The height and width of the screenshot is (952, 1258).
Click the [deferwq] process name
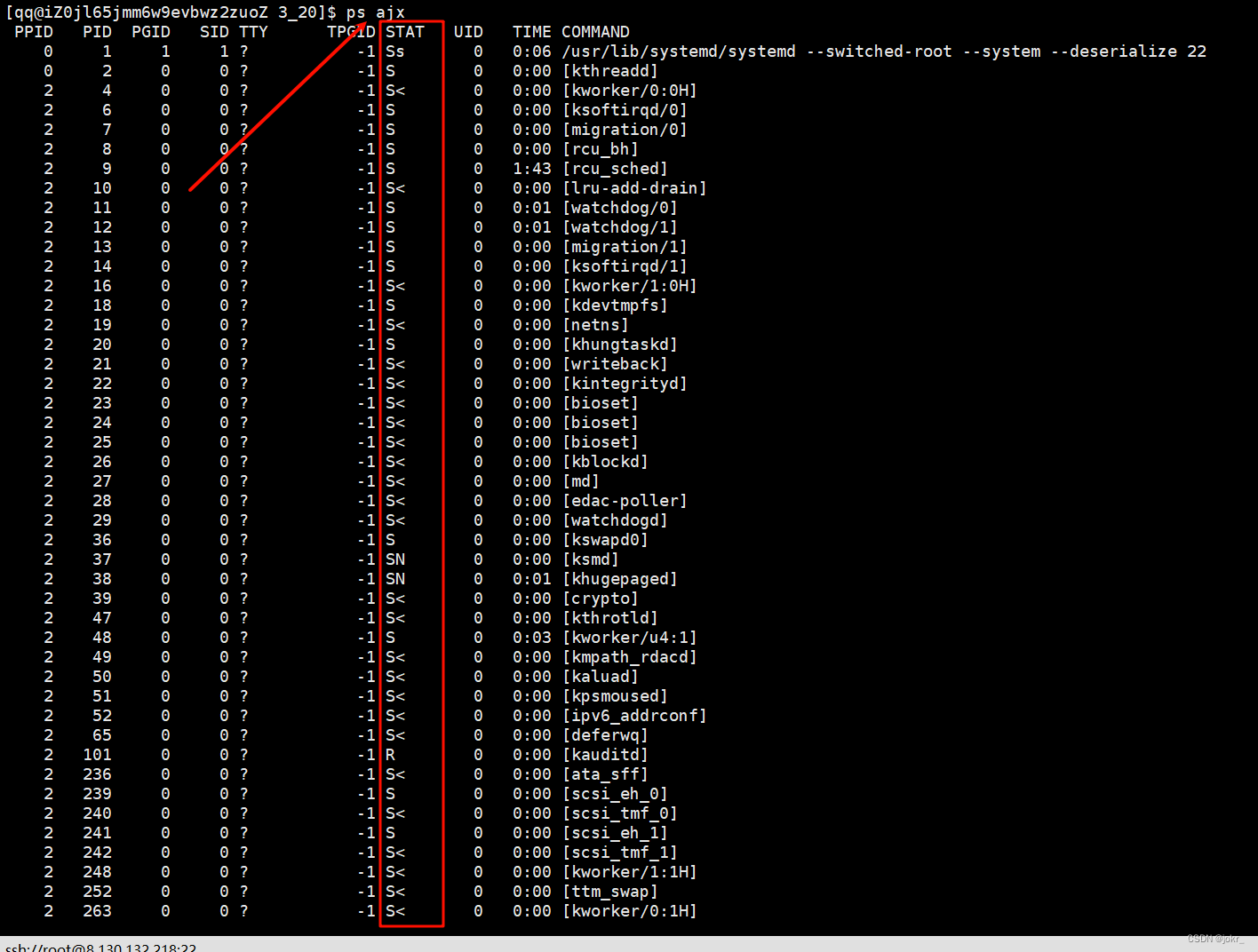tap(605, 735)
